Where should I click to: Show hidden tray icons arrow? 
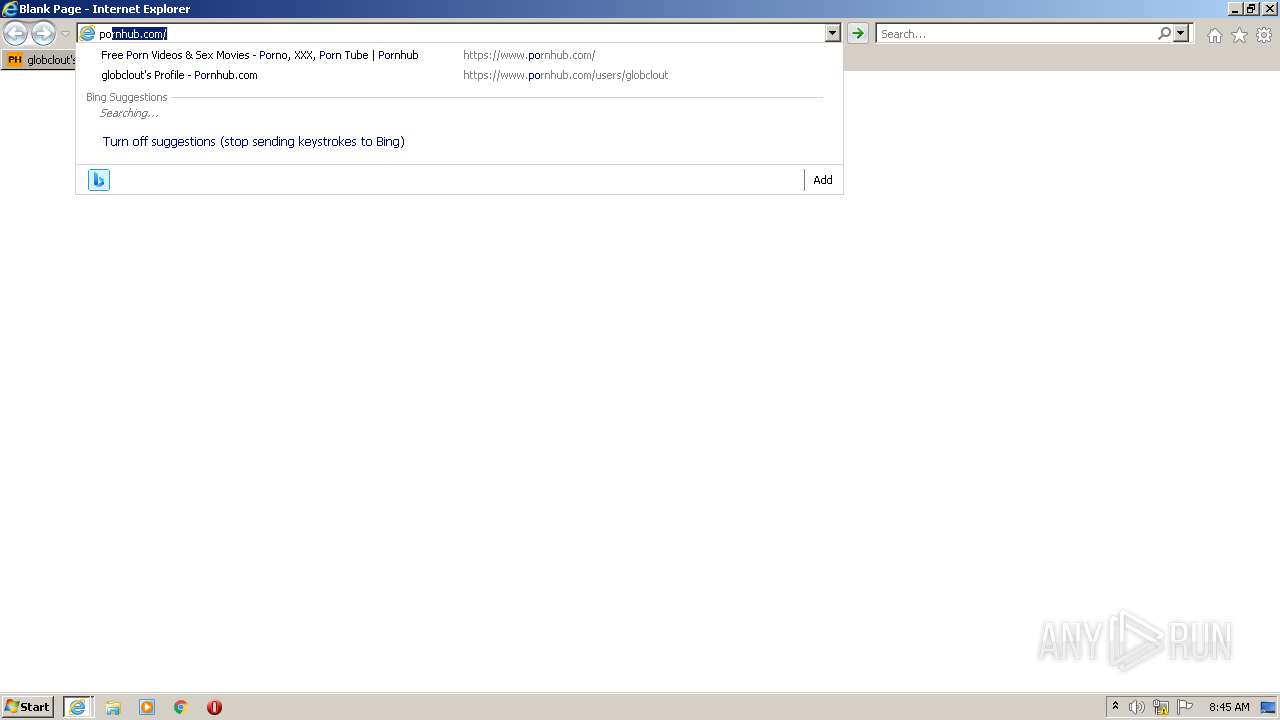pyautogui.click(x=1115, y=707)
